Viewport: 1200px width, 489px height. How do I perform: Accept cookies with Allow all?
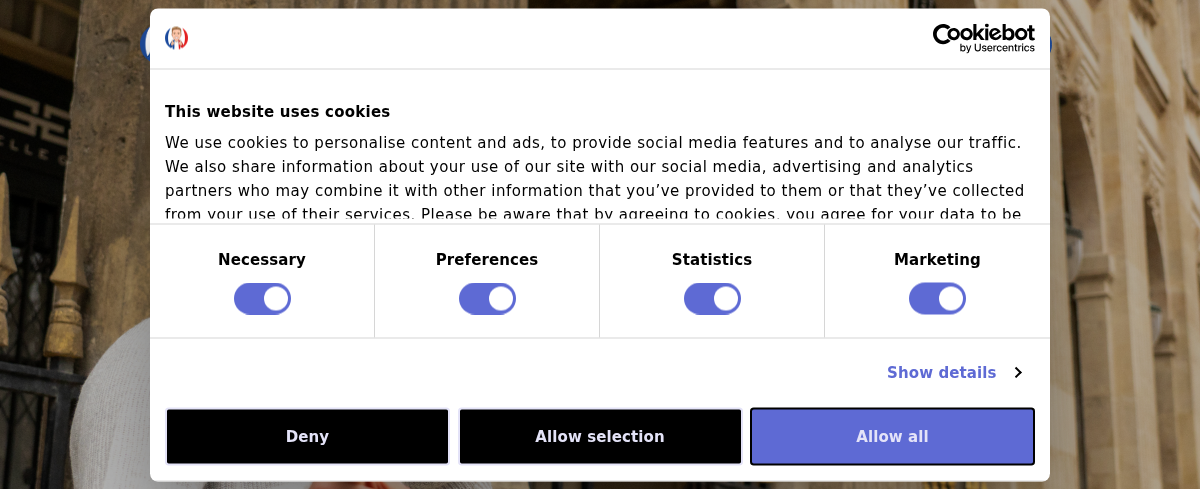click(892, 436)
